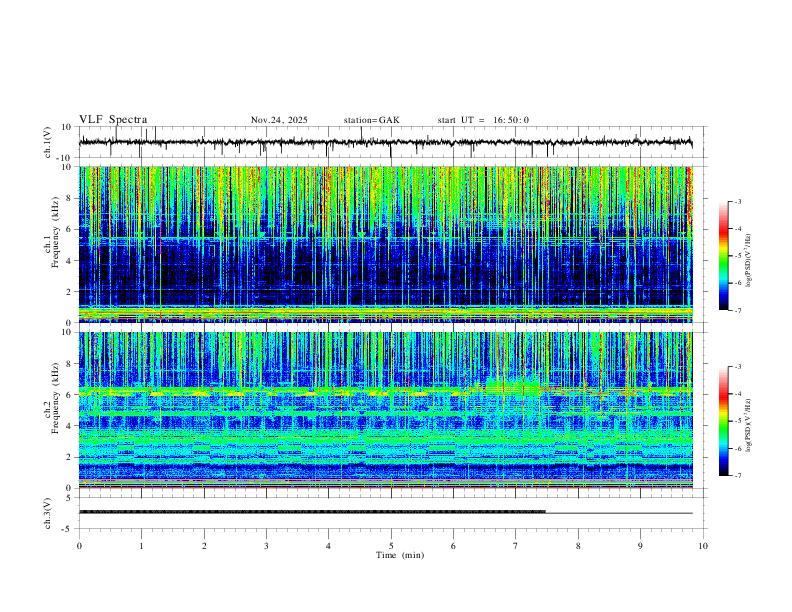Click the ch.1 voltage waveform trace

point(385,143)
